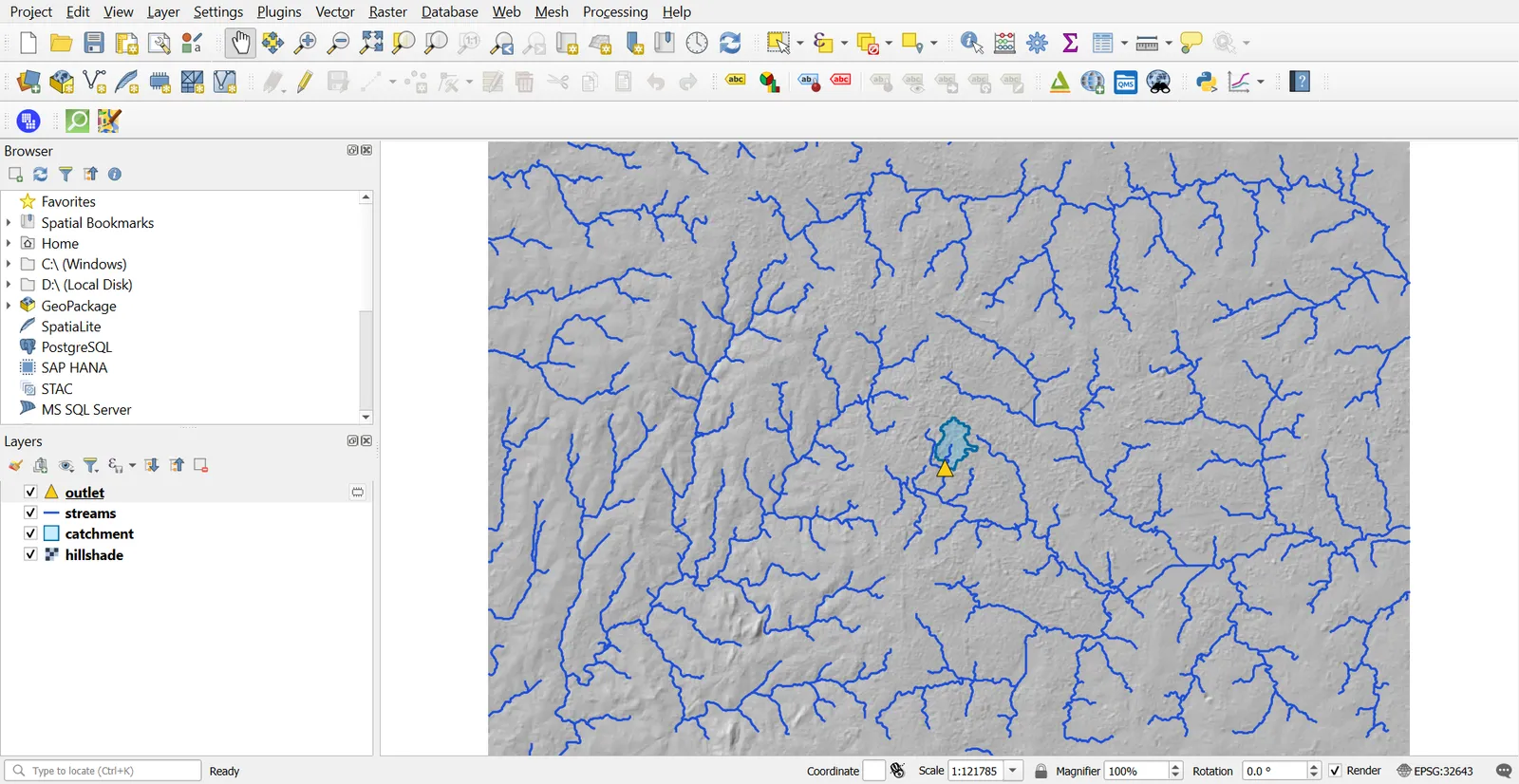The image size is (1519, 784).
Task: Click the Zoom In magnifier tool
Action: point(306,43)
